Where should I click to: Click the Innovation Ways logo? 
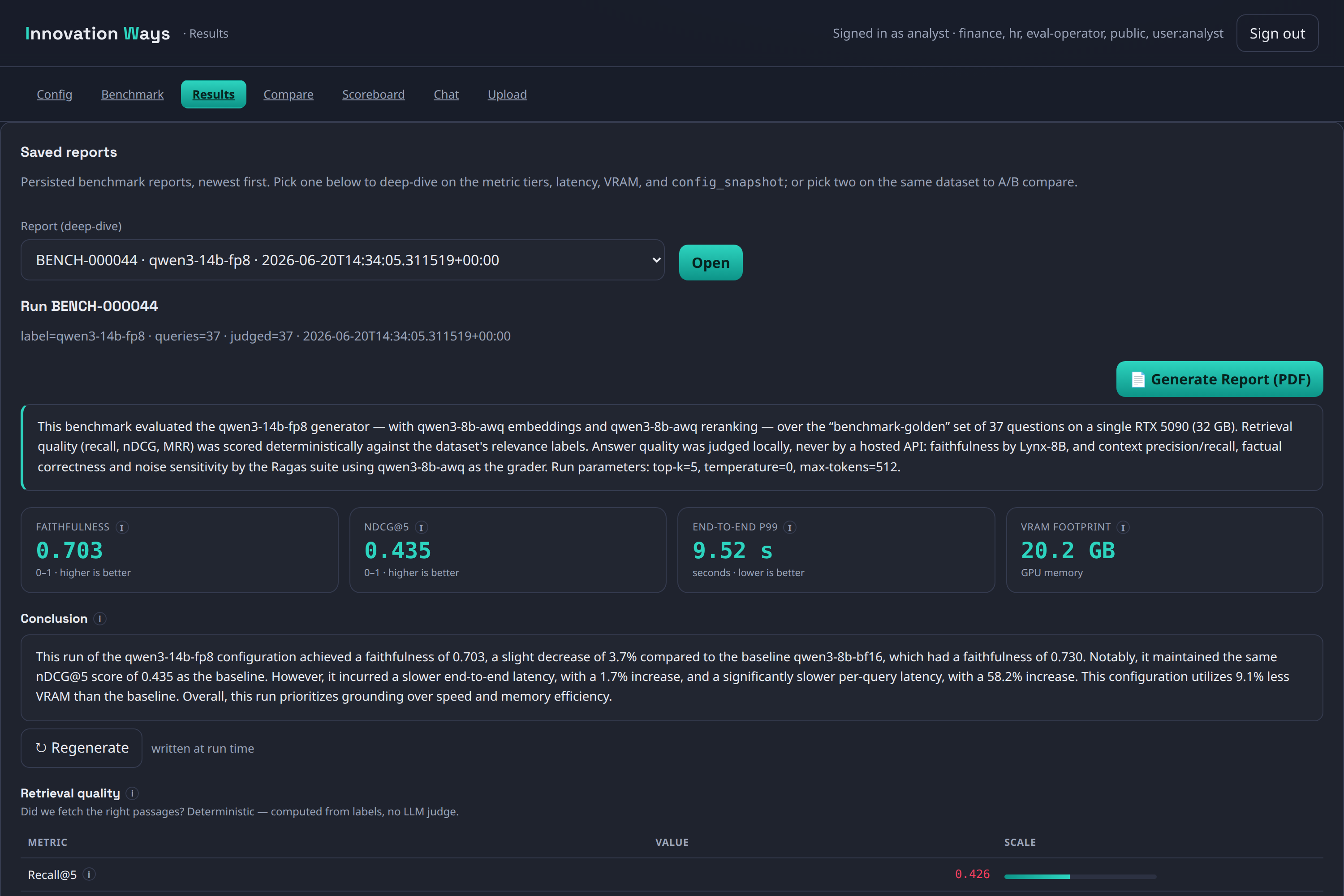[x=98, y=33]
